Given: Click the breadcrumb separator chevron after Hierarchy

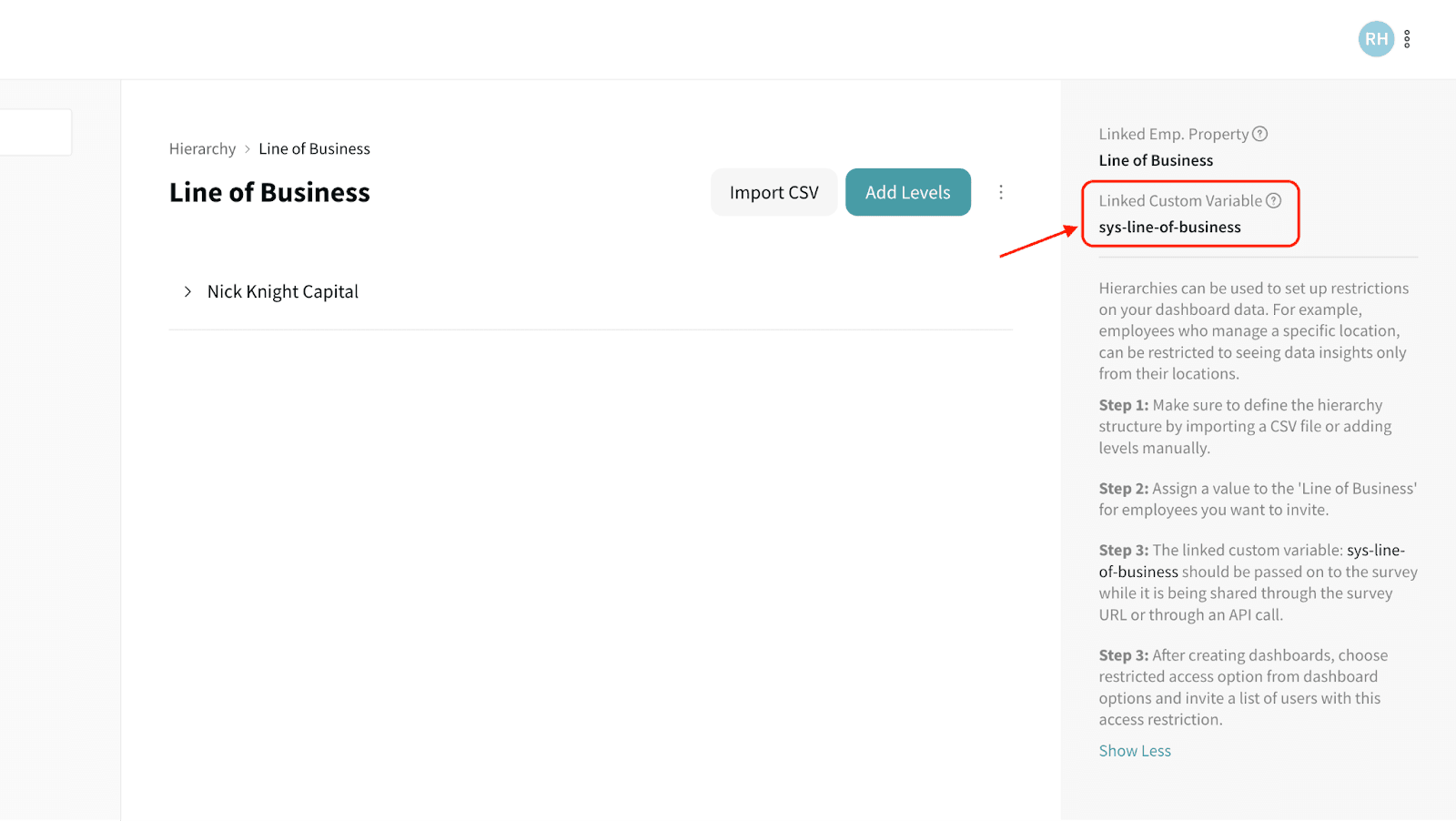Looking at the screenshot, I should click(247, 149).
